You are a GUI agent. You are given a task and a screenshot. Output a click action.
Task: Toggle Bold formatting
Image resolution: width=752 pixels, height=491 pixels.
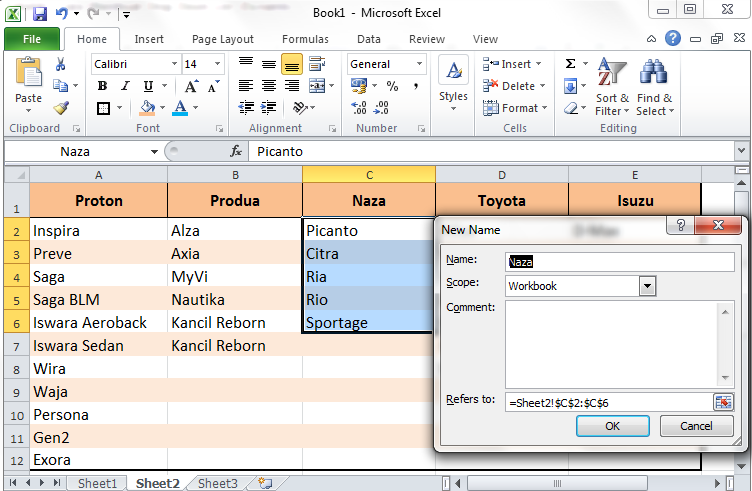(x=102, y=86)
